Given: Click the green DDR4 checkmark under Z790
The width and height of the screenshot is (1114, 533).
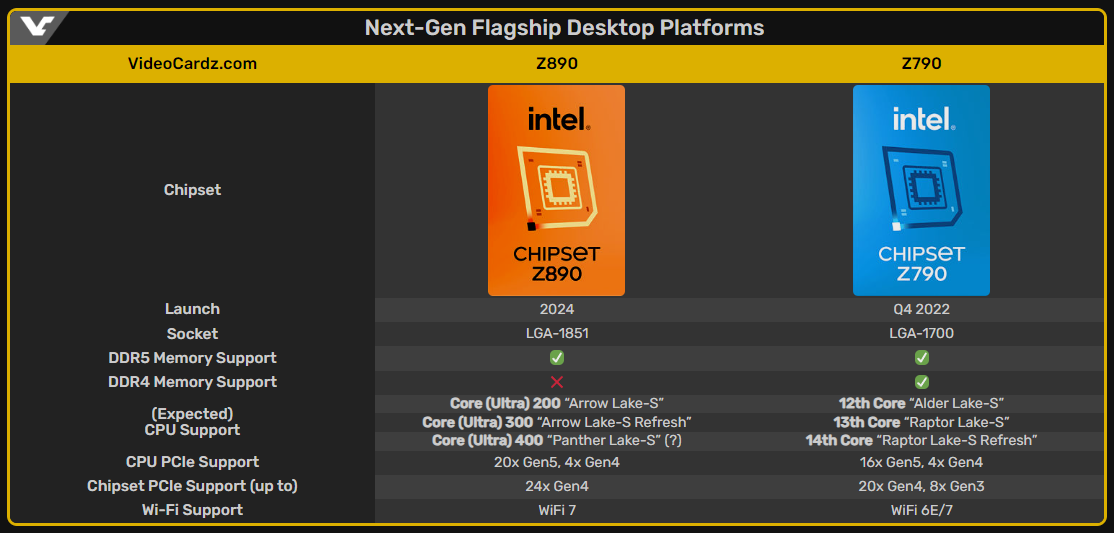Looking at the screenshot, I should (x=921, y=382).
